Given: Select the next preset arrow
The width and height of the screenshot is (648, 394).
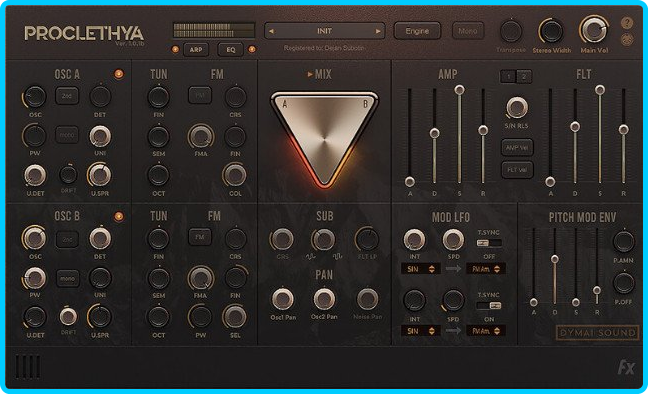Looking at the screenshot, I should click(378, 31).
